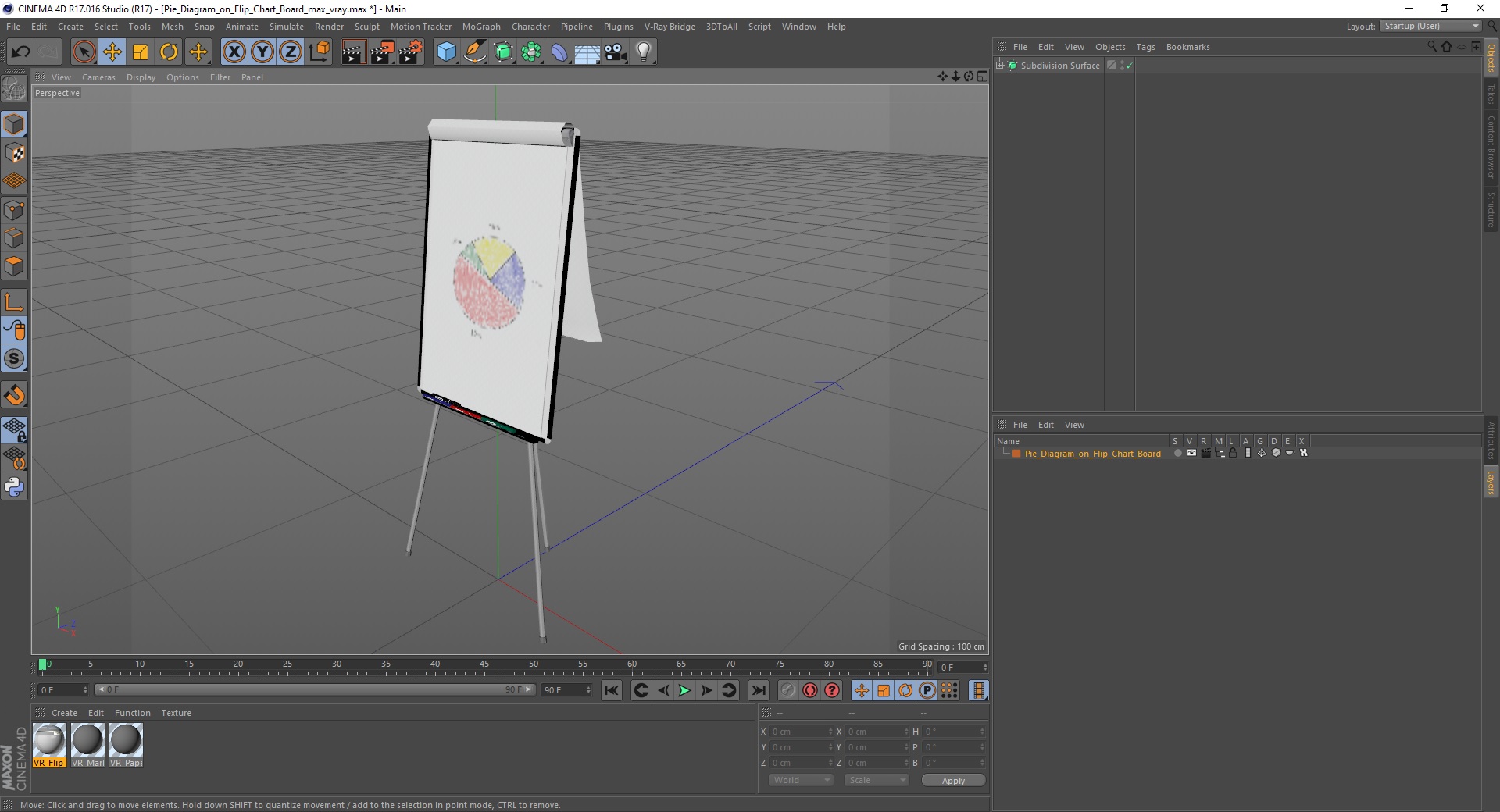Enable Points mode in left toolbar
Viewport: 1500px width, 812px height.
[14, 210]
